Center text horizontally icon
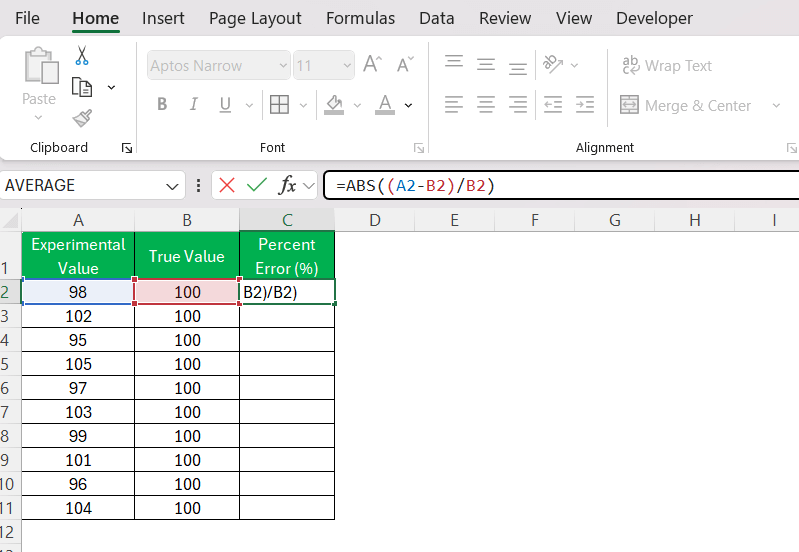This screenshot has width=799, height=552. coord(486,105)
